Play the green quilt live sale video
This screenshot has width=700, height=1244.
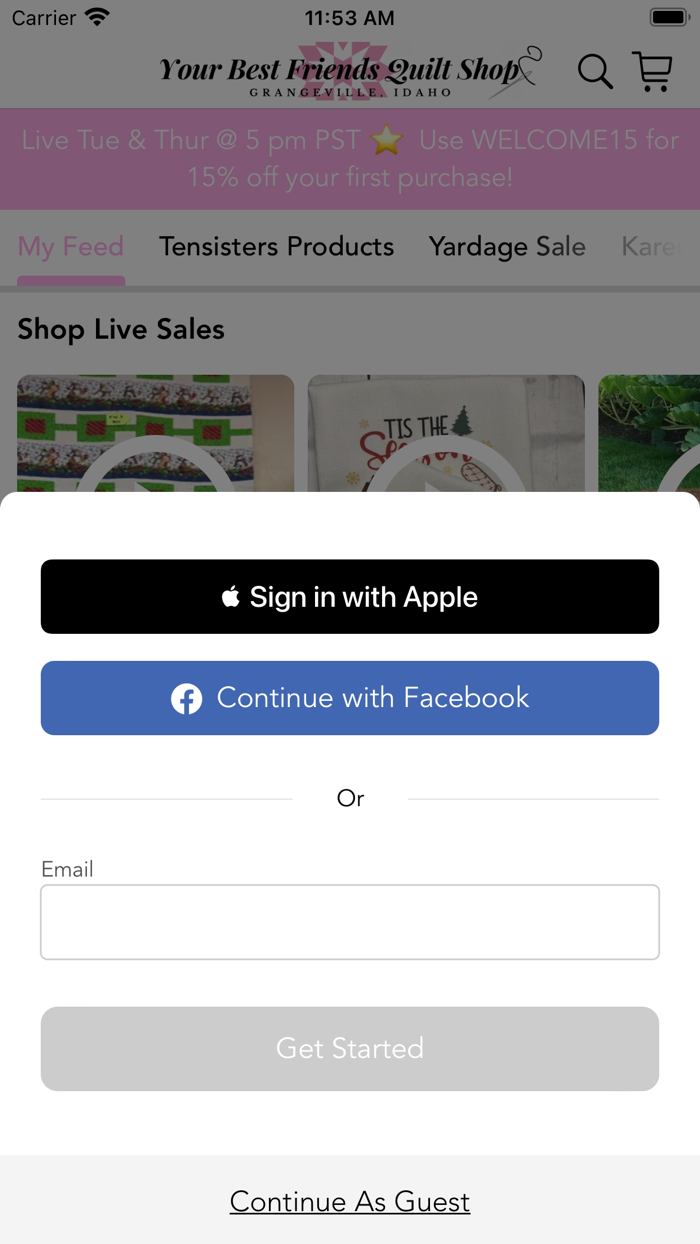tap(155, 434)
